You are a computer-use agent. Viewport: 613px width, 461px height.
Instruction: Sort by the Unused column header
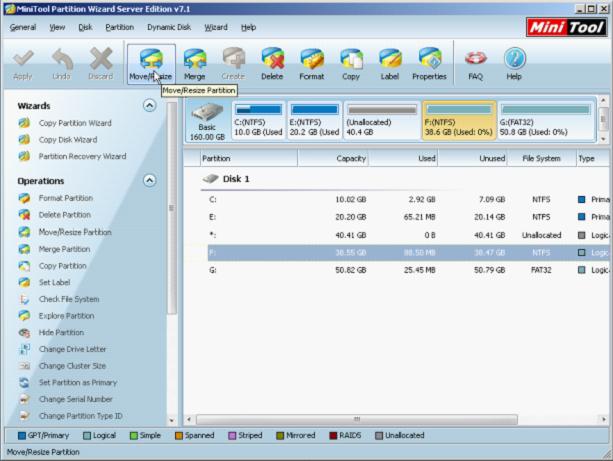coord(473,158)
